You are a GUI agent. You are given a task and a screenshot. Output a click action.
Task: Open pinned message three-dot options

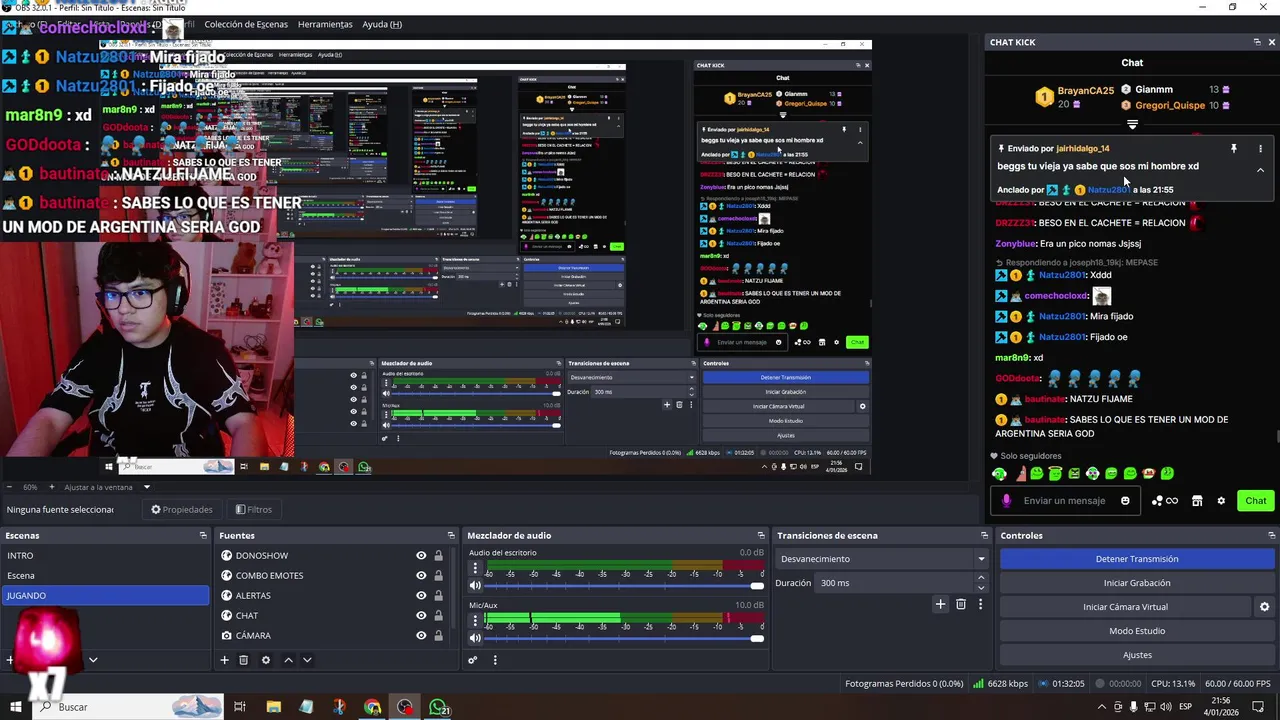click(1260, 148)
